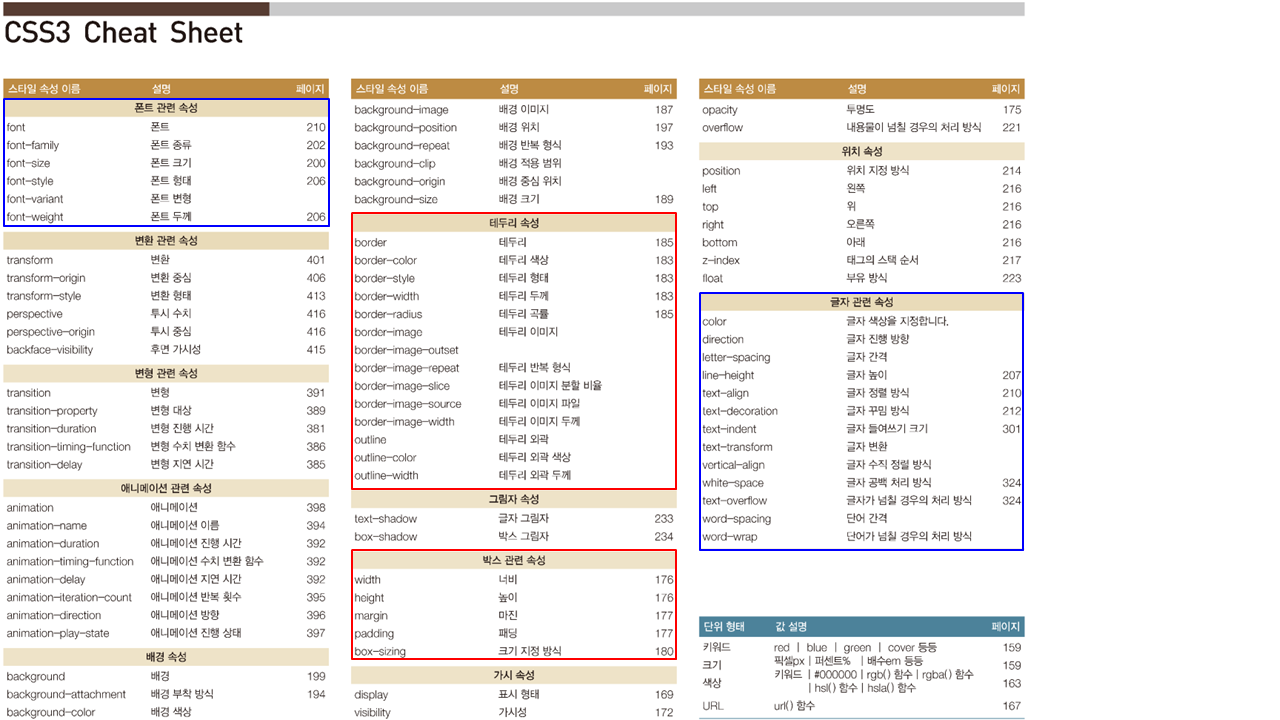Click the "animation-iteration-count" property
The width and height of the screenshot is (1280, 720).
pyautogui.click(x=69, y=598)
